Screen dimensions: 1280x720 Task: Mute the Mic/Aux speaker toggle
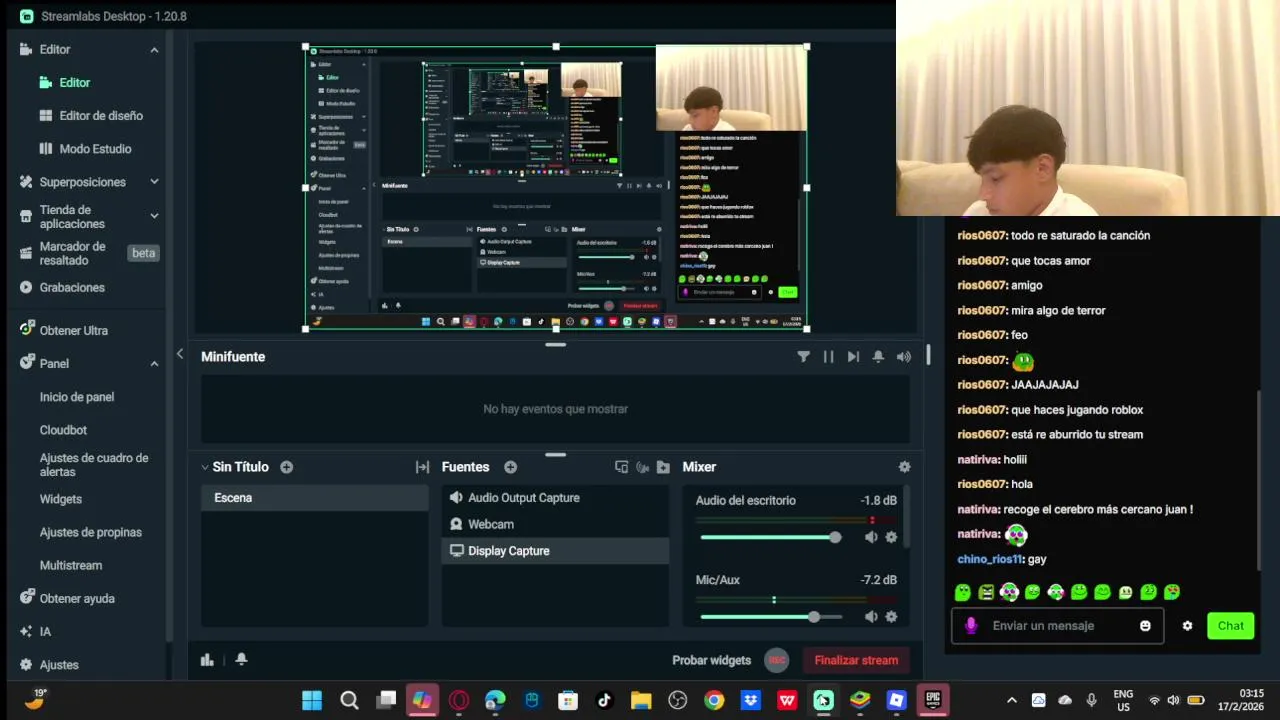(x=871, y=617)
